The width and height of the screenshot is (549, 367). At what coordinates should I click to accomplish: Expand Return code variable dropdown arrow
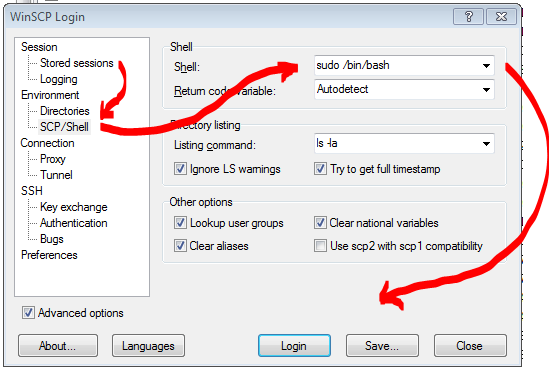click(486, 90)
